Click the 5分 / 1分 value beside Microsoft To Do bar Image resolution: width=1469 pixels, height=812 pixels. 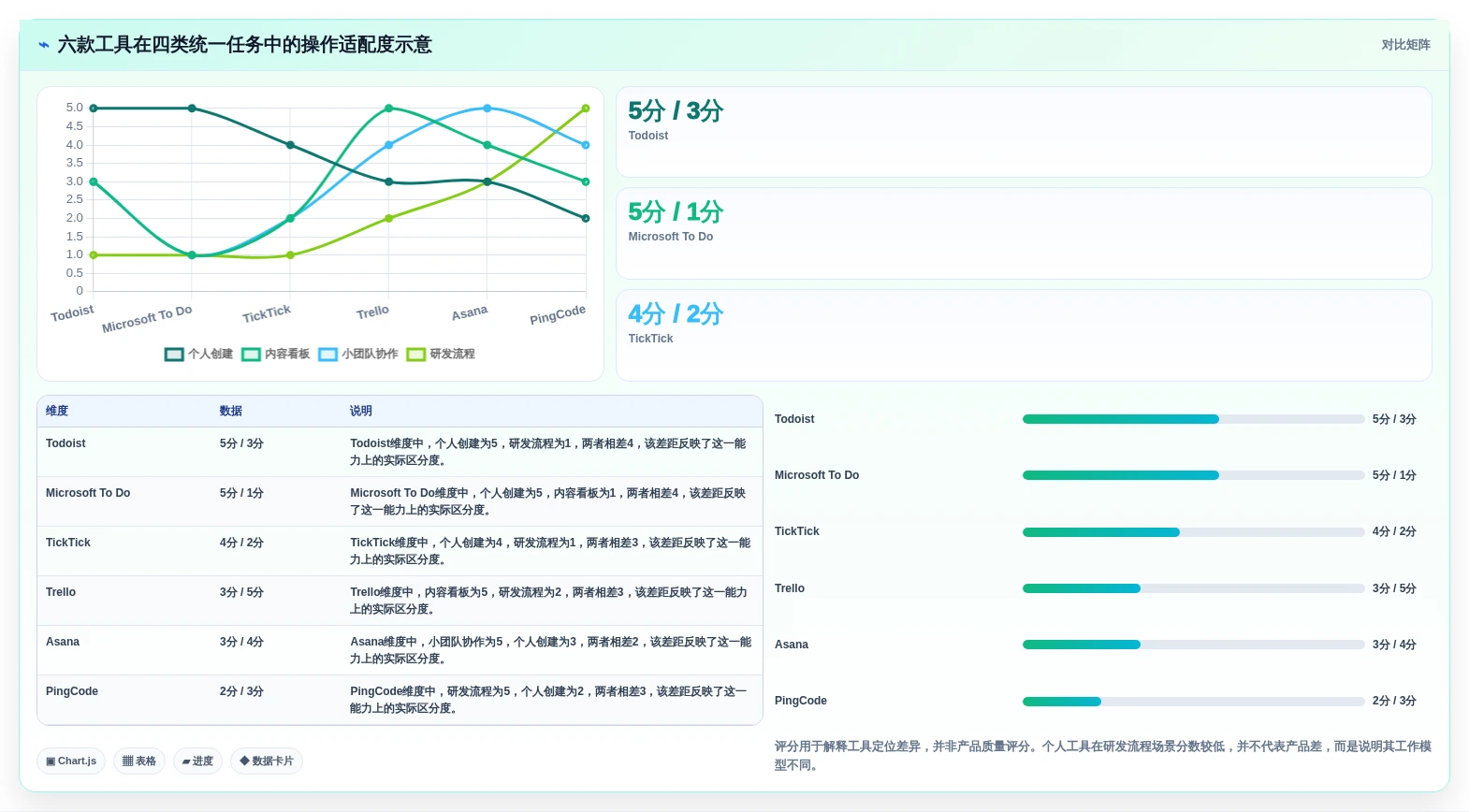[x=1394, y=475]
